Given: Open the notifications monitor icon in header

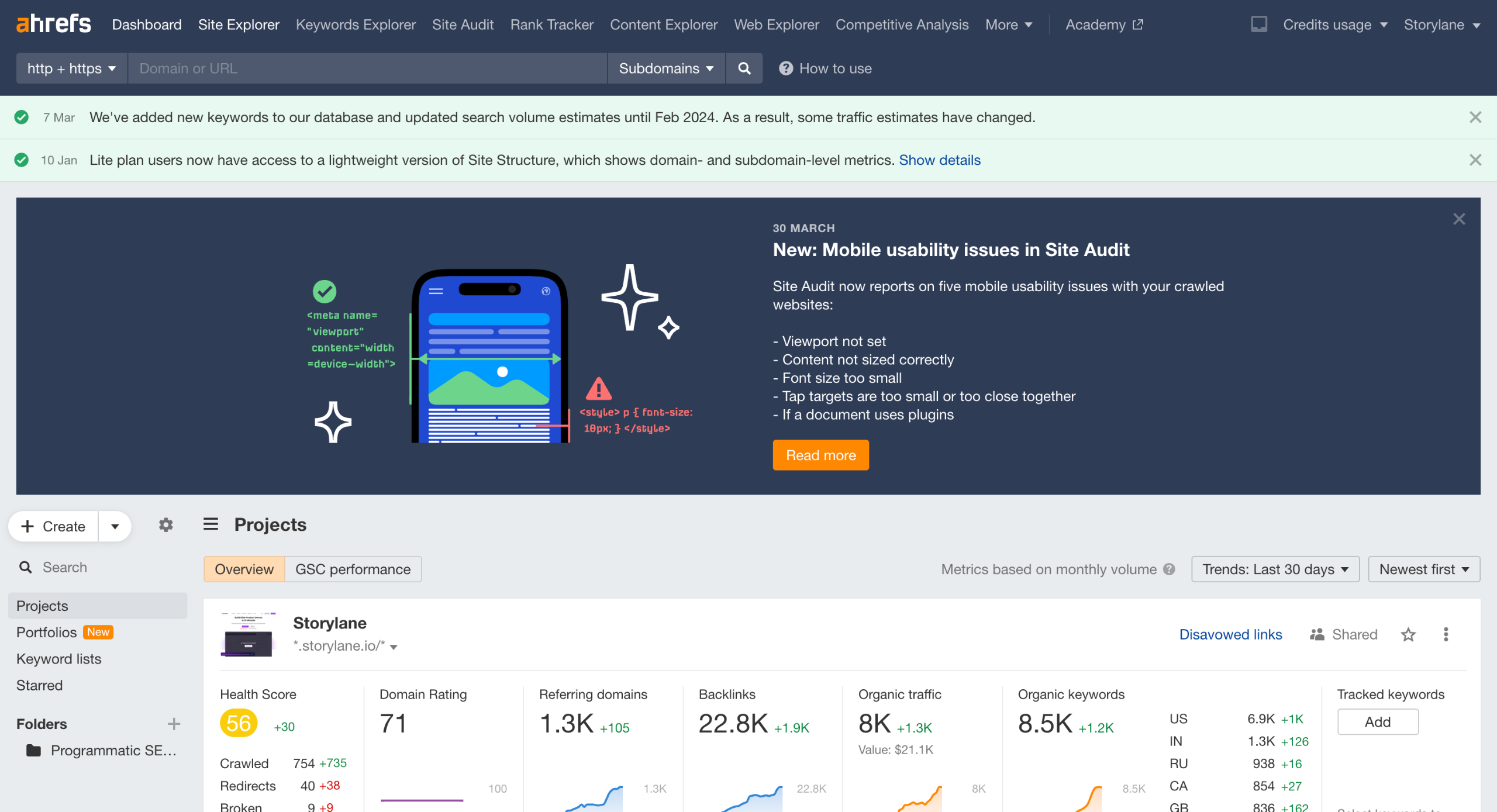Looking at the screenshot, I should click(x=1258, y=25).
